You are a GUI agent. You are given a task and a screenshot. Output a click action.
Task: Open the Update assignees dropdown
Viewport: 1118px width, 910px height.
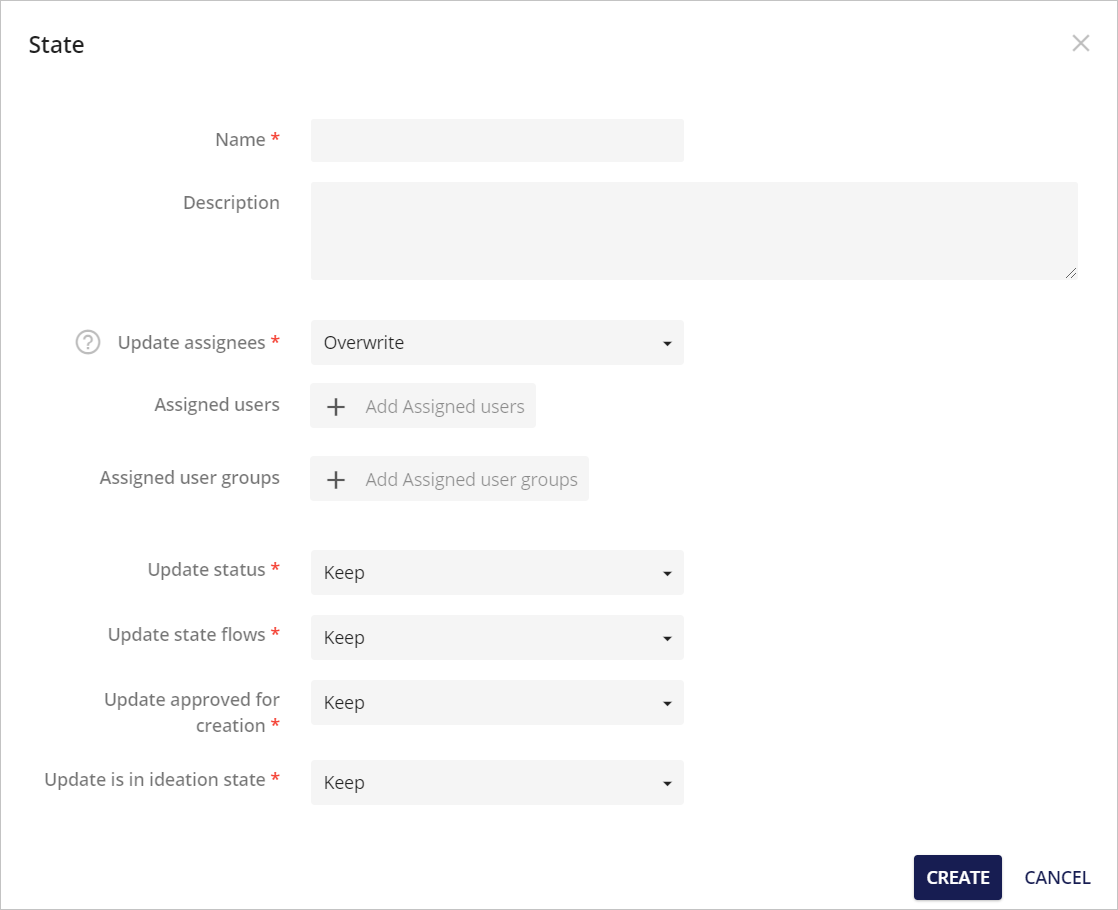497,342
